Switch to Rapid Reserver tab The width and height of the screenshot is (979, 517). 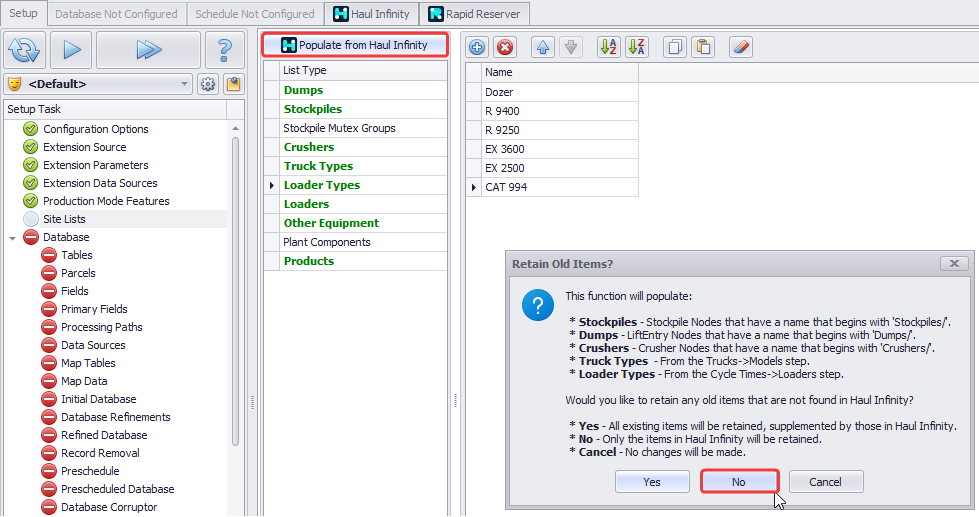click(475, 14)
